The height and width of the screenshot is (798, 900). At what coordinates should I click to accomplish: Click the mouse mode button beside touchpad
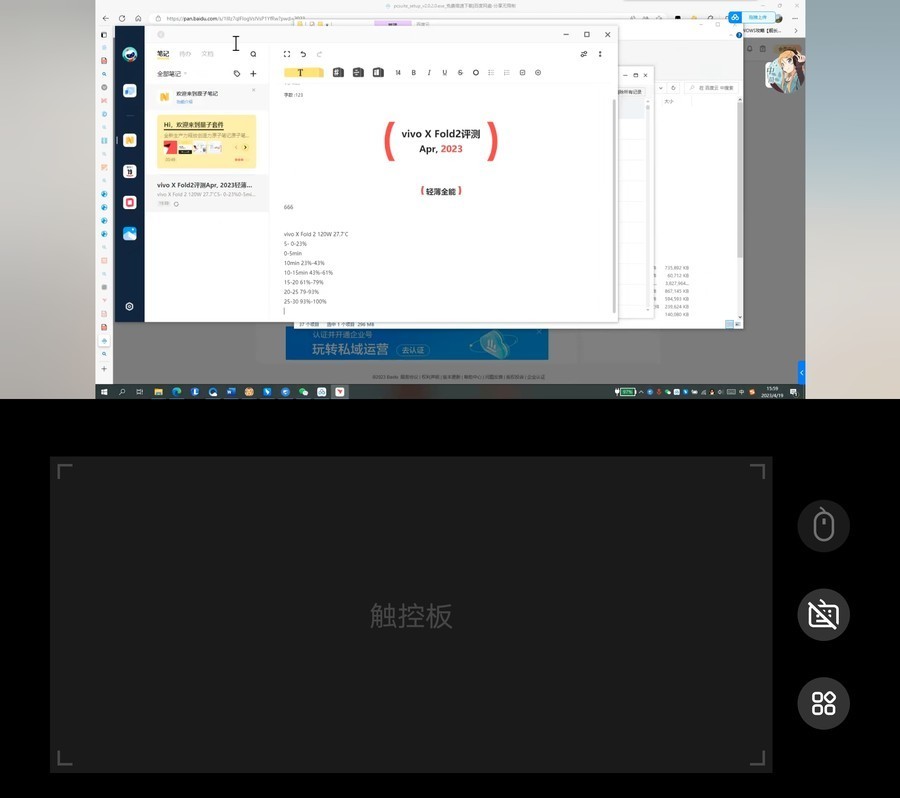pyautogui.click(x=823, y=526)
